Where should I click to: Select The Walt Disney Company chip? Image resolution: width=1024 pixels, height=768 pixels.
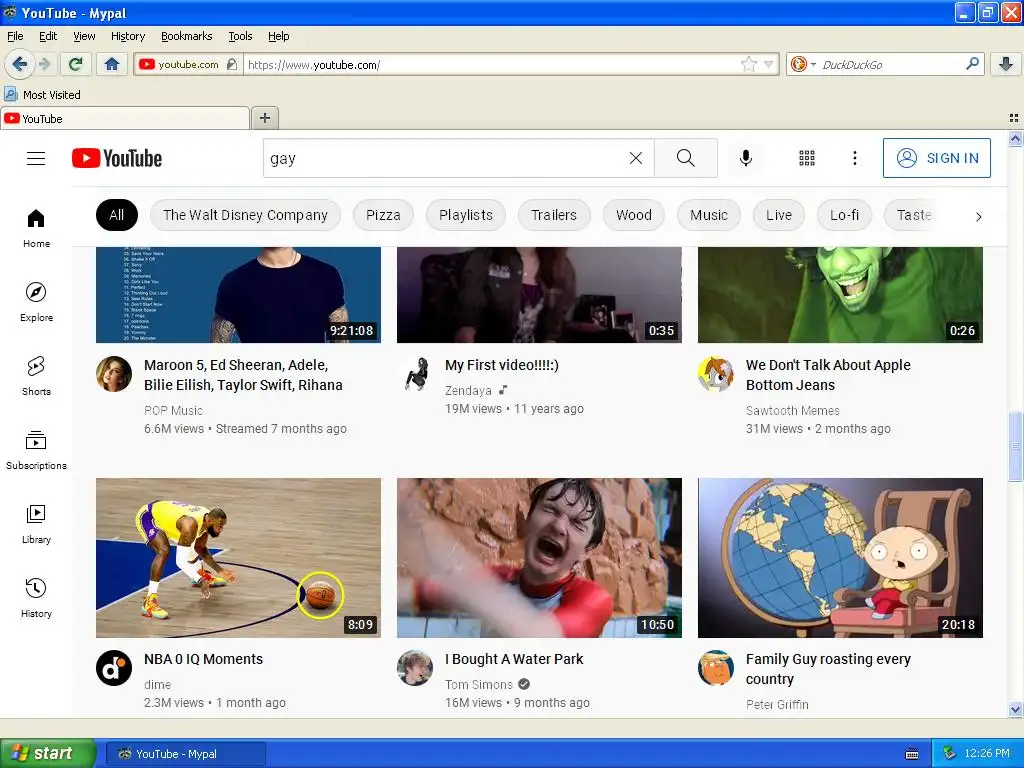[245, 215]
